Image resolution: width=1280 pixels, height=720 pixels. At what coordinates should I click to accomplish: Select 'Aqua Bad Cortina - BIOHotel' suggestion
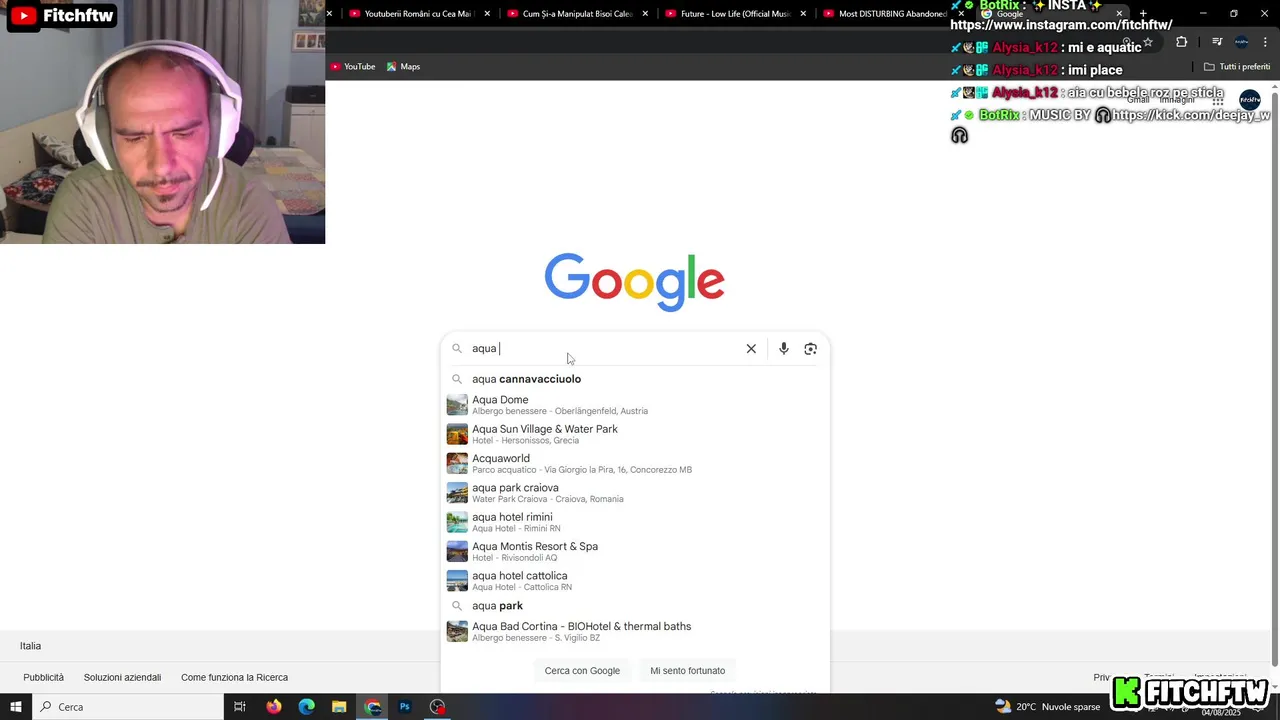click(x=635, y=631)
